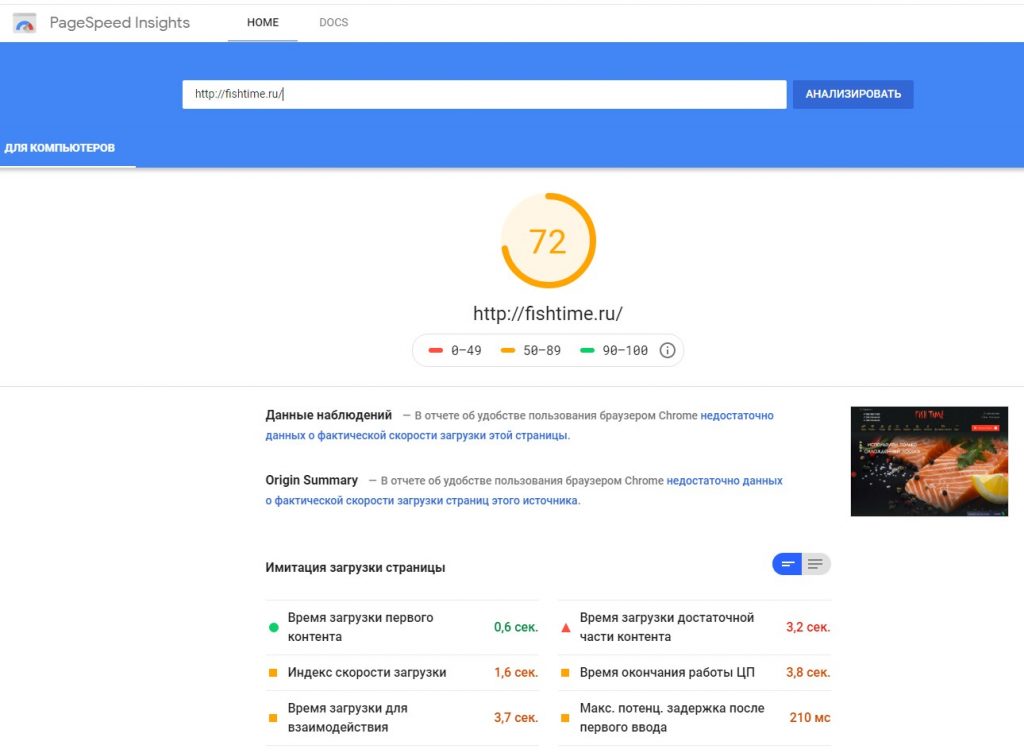Click the PageSpeed Insights logo icon

point(25,24)
